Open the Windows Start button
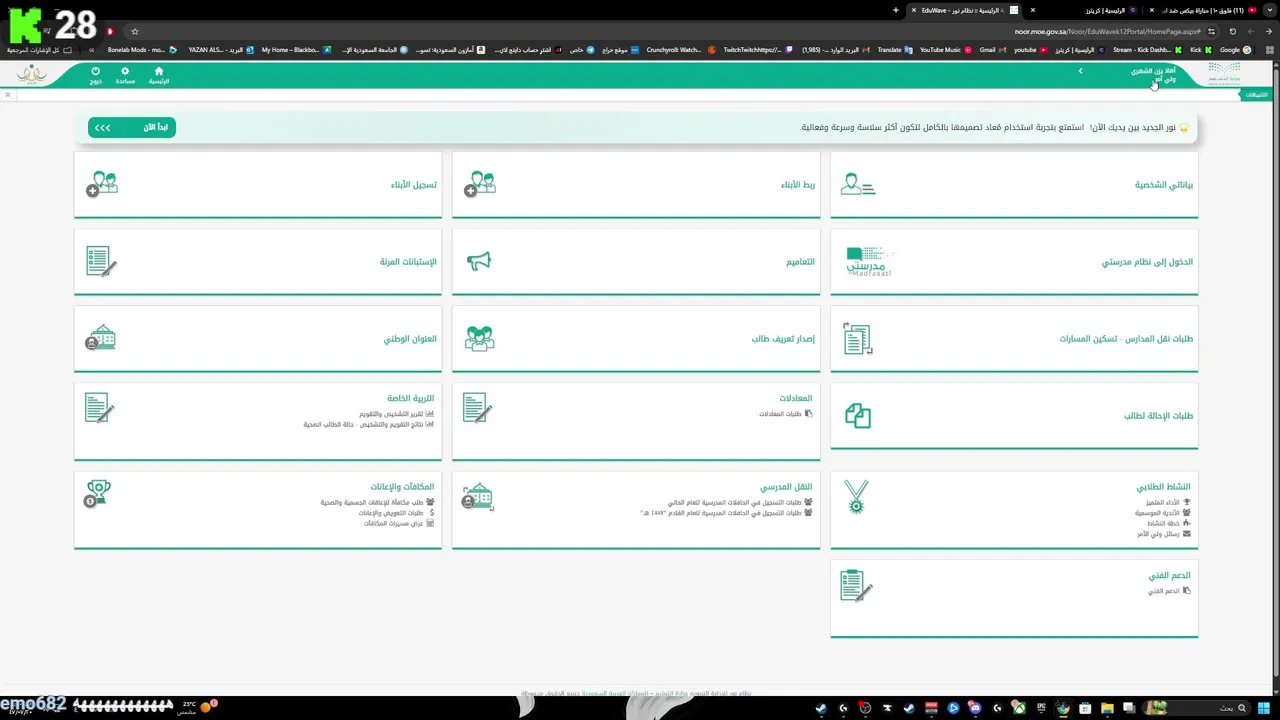The width and height of the screenshot is (1280, 720). (1265, 708)
